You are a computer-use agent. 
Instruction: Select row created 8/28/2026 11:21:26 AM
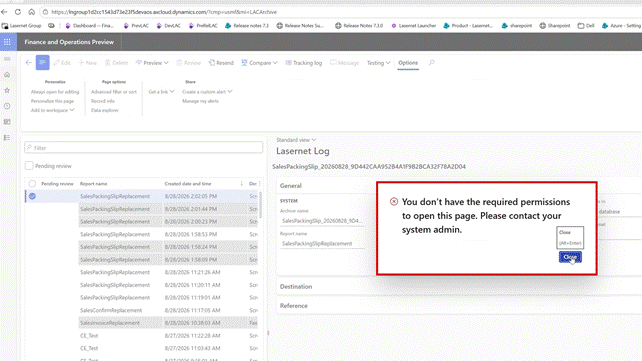(x=141, y=272)
